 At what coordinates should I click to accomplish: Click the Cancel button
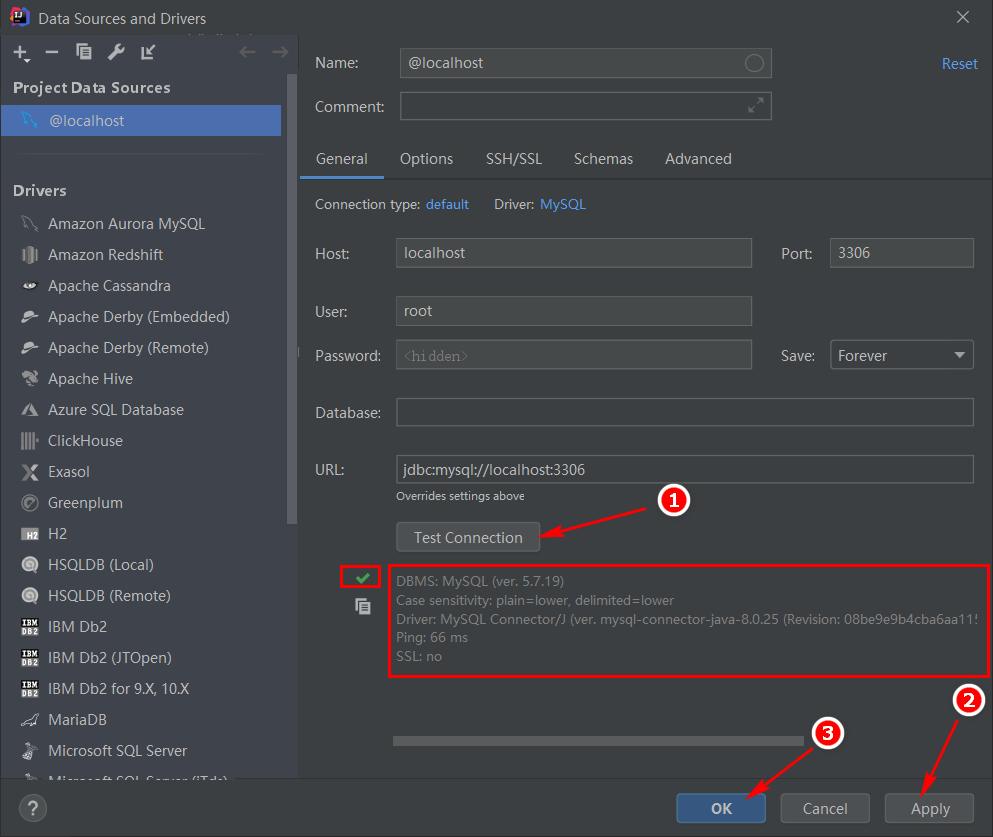tap(825, 809)
